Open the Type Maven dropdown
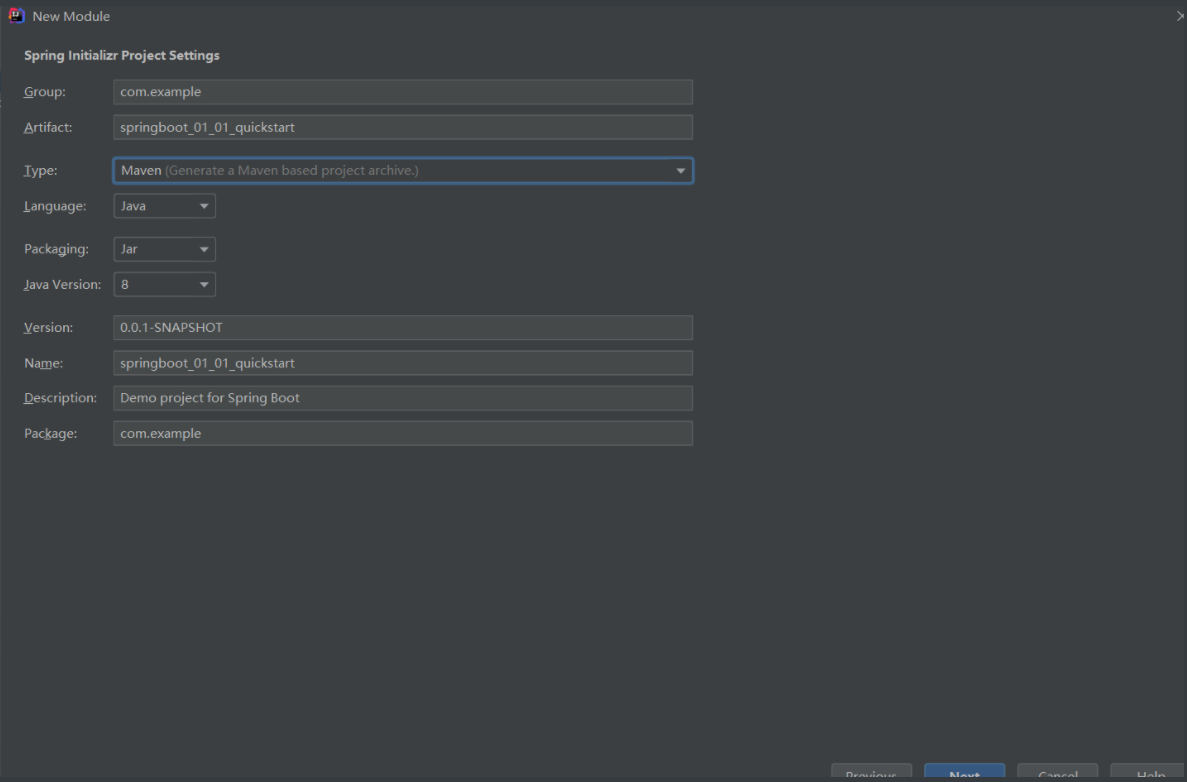This screenshot has height=782, width=1187. coord(402,171)
